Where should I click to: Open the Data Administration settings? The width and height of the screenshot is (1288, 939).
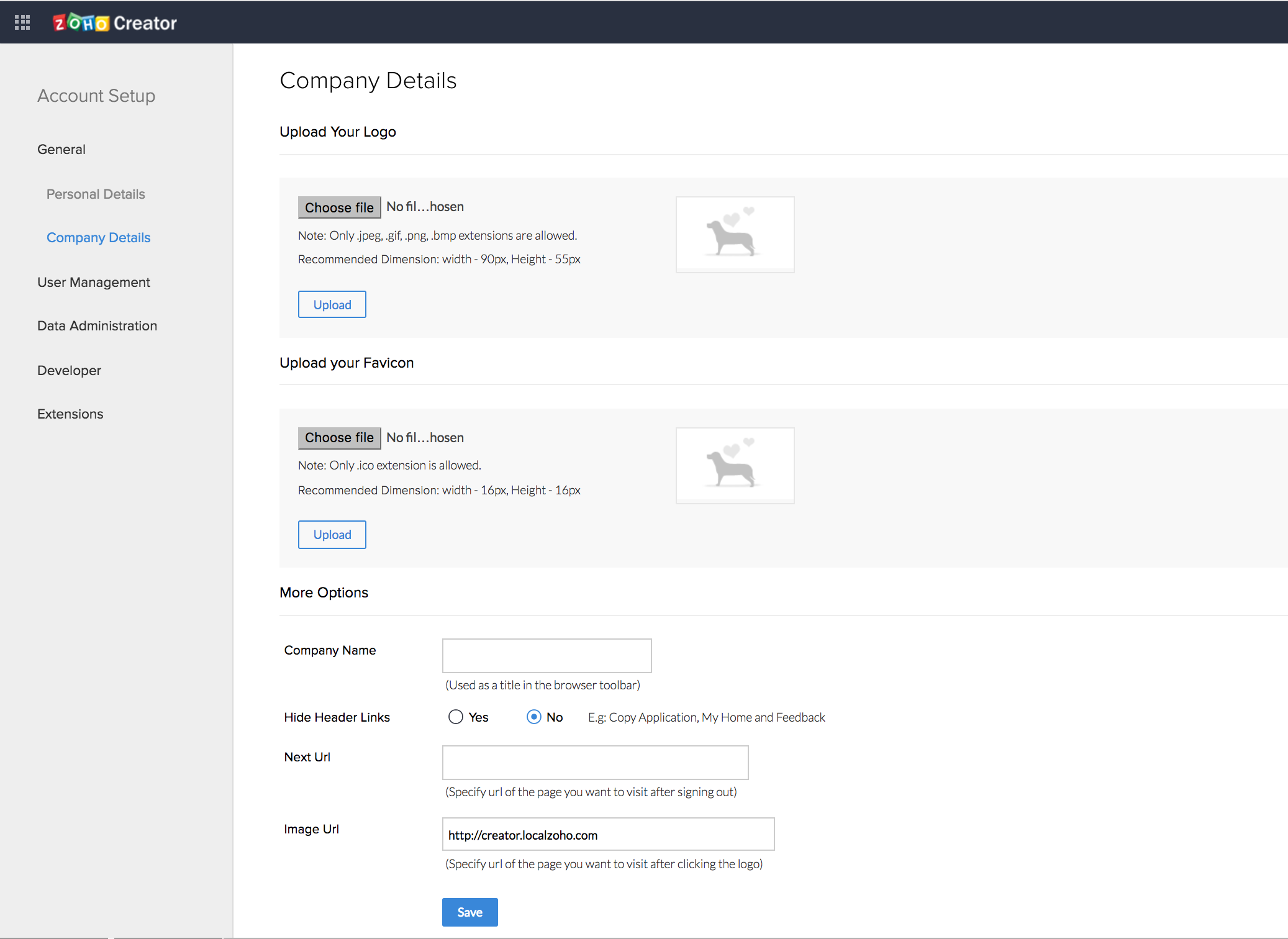tap(97, 325)
